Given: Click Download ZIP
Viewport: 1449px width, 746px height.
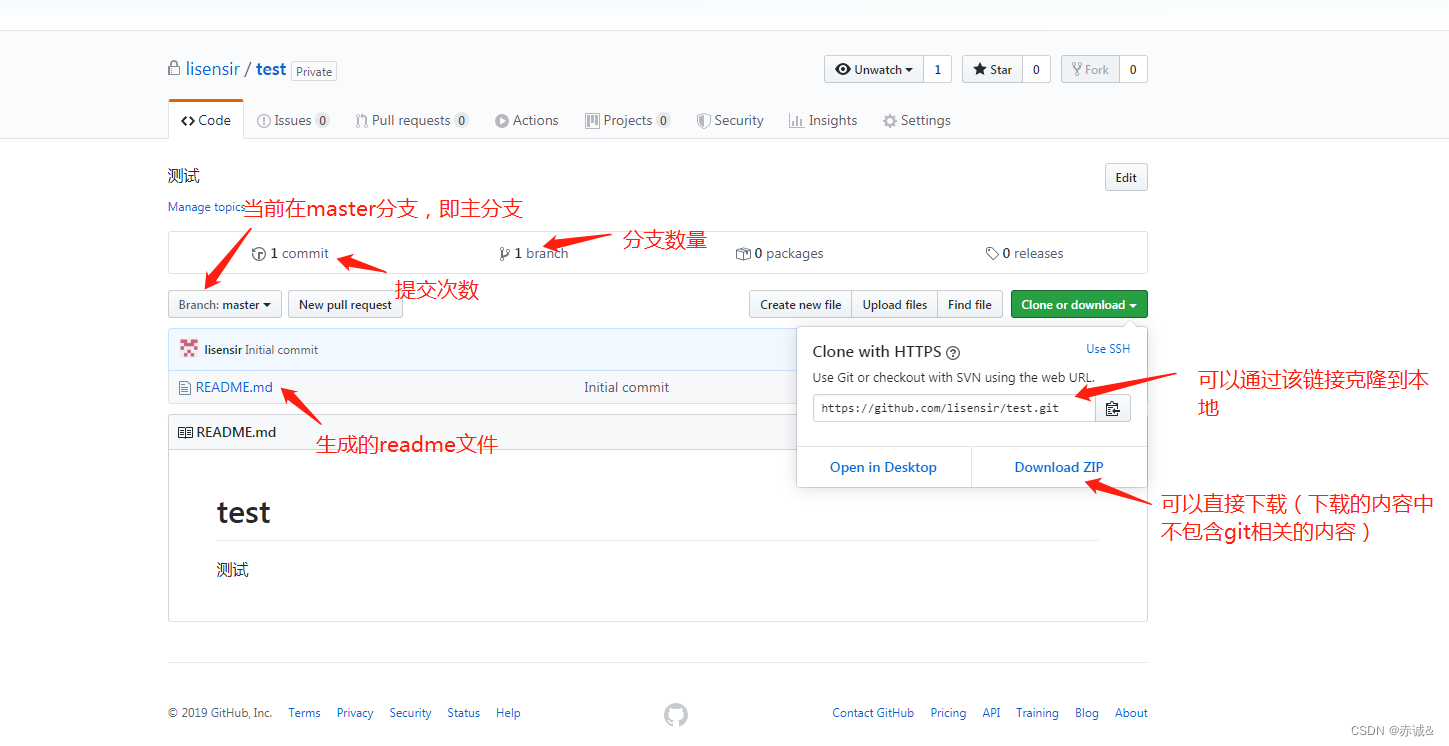Looking at the screenshot, I should tap(1059, 467).
